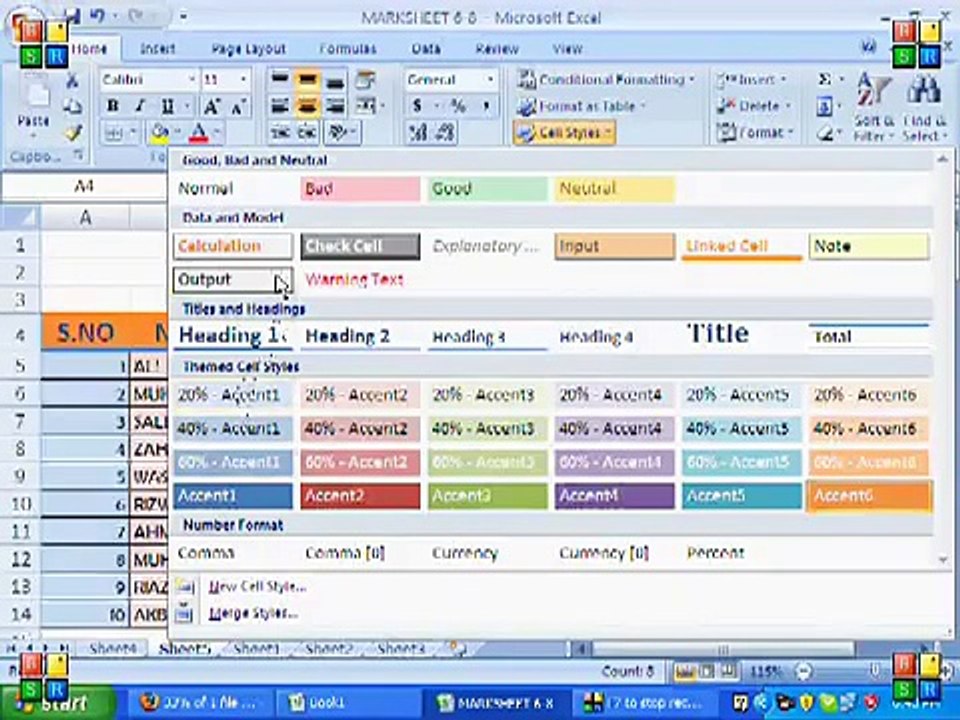Screen dimensions: 960x720
Task: Toggle Increase Indent button
Action: [307, 132]
